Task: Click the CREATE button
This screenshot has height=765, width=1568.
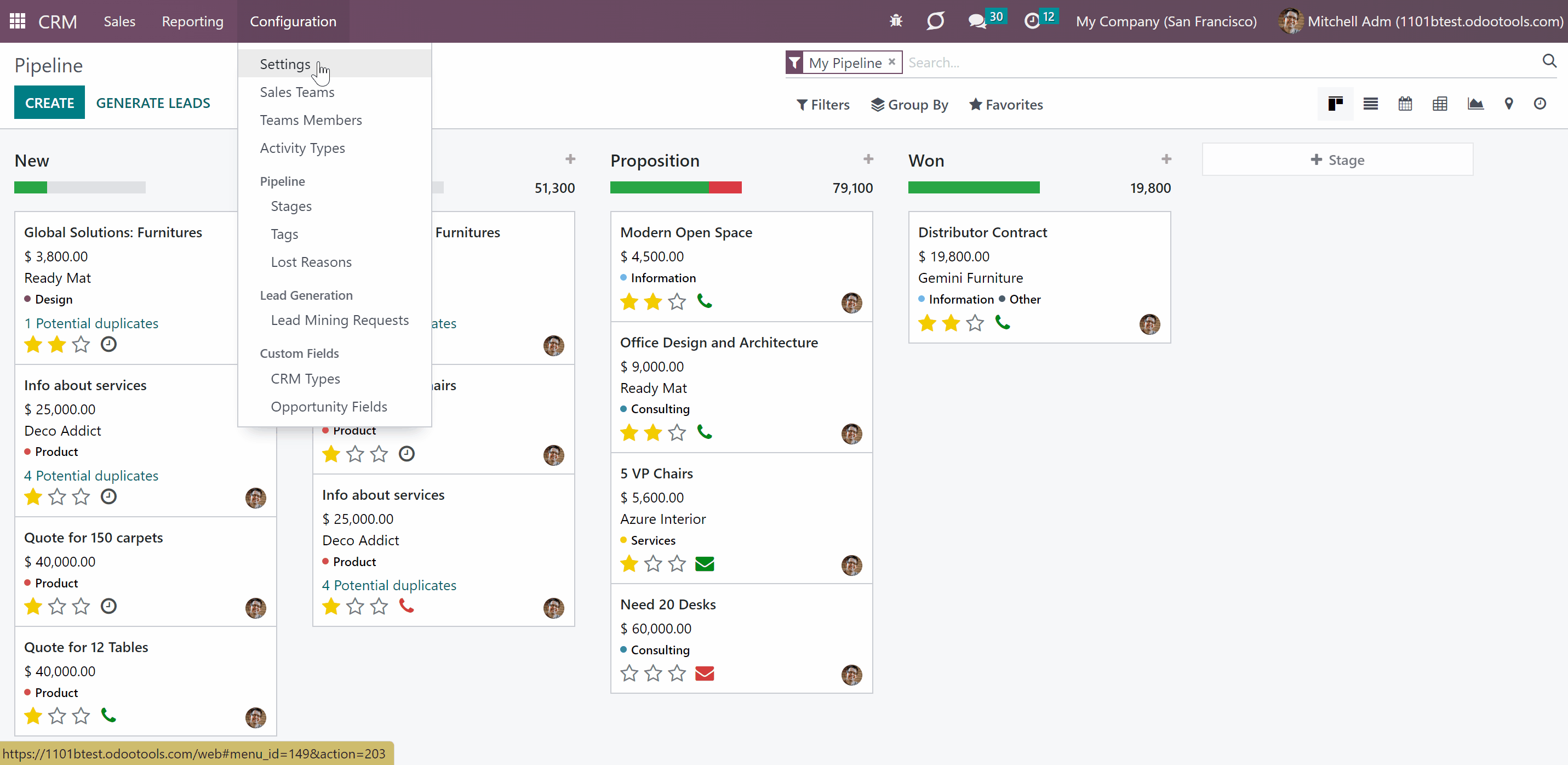Action: point(49,103)
